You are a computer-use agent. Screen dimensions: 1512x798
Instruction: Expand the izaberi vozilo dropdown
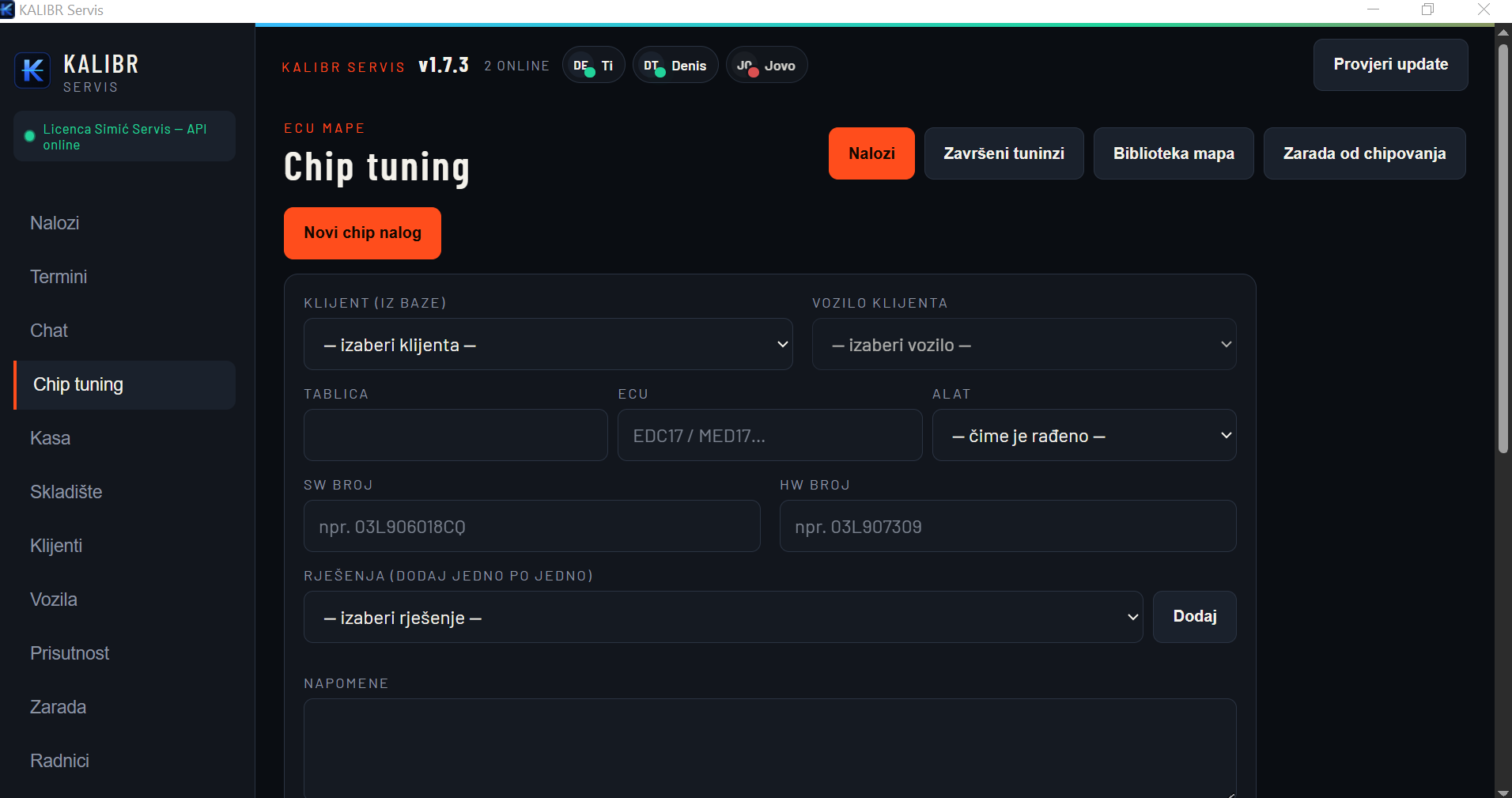click(1024, 344)
